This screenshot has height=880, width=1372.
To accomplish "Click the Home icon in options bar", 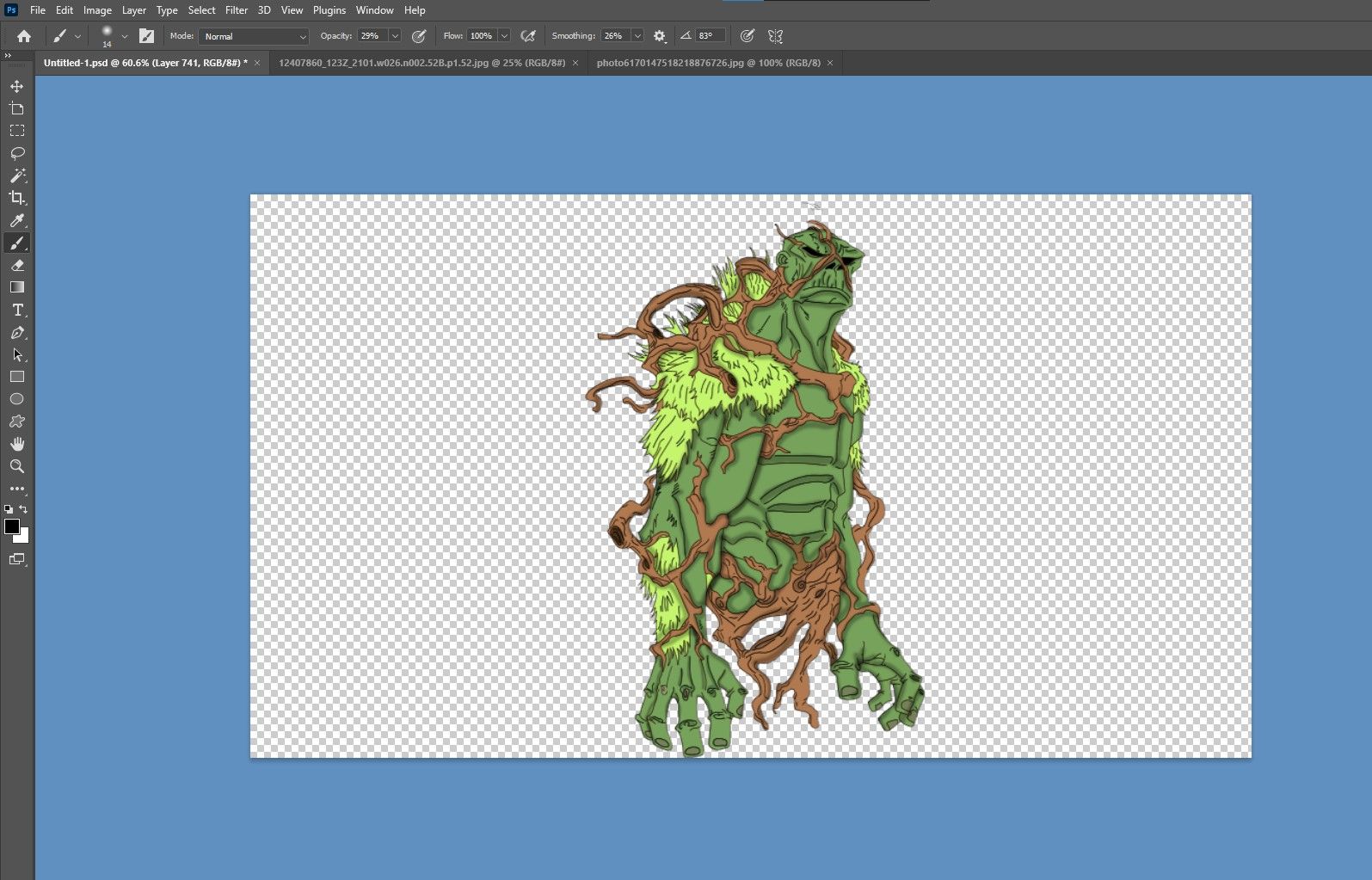I will coord(24,36).
